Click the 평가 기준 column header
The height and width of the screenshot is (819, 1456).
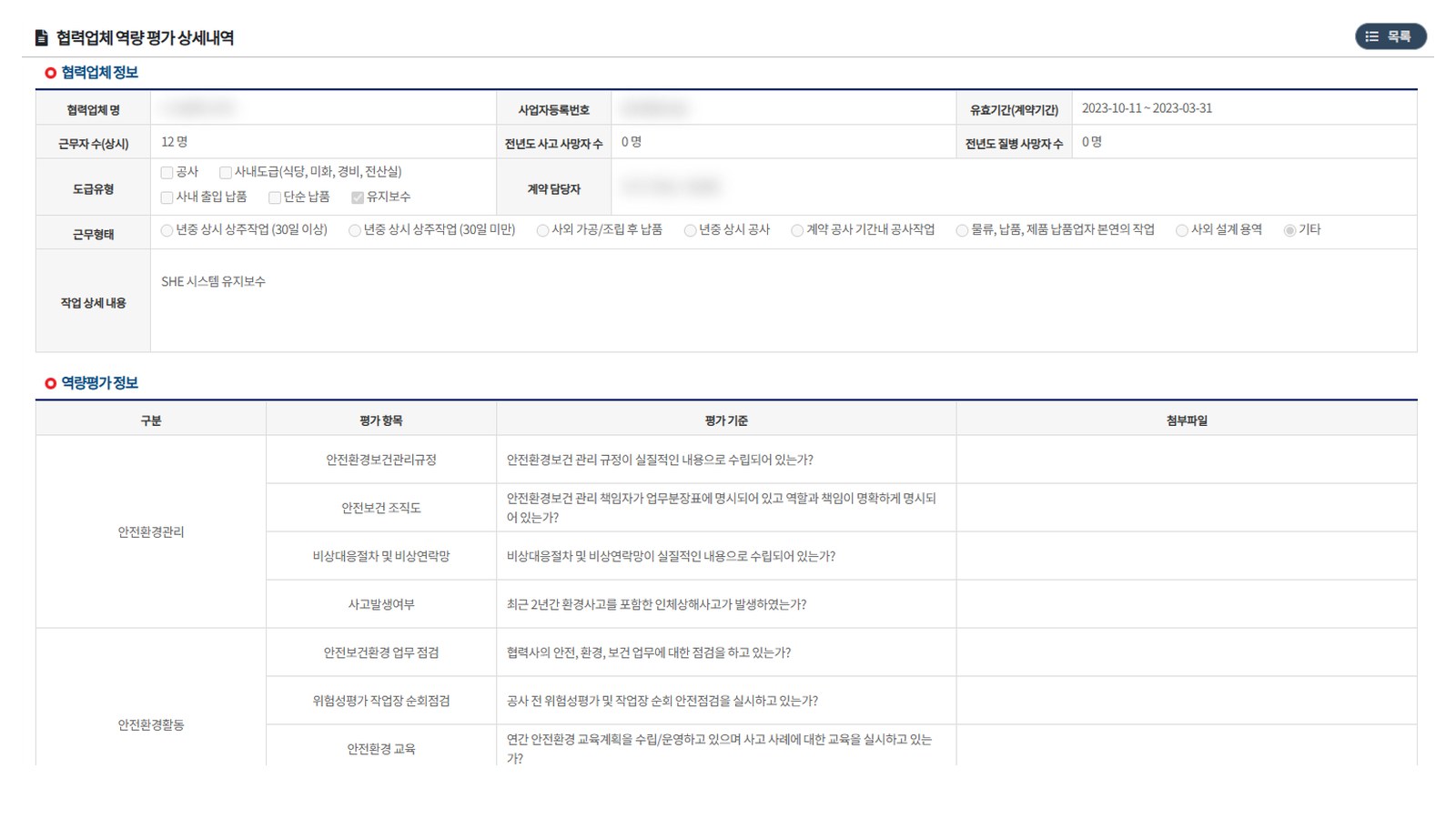pos(726,420)
